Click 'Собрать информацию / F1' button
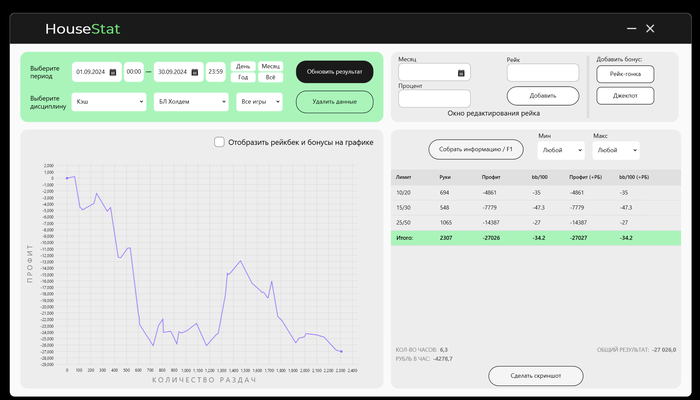This screenshot has height=400, width=700. click(475, 150)
